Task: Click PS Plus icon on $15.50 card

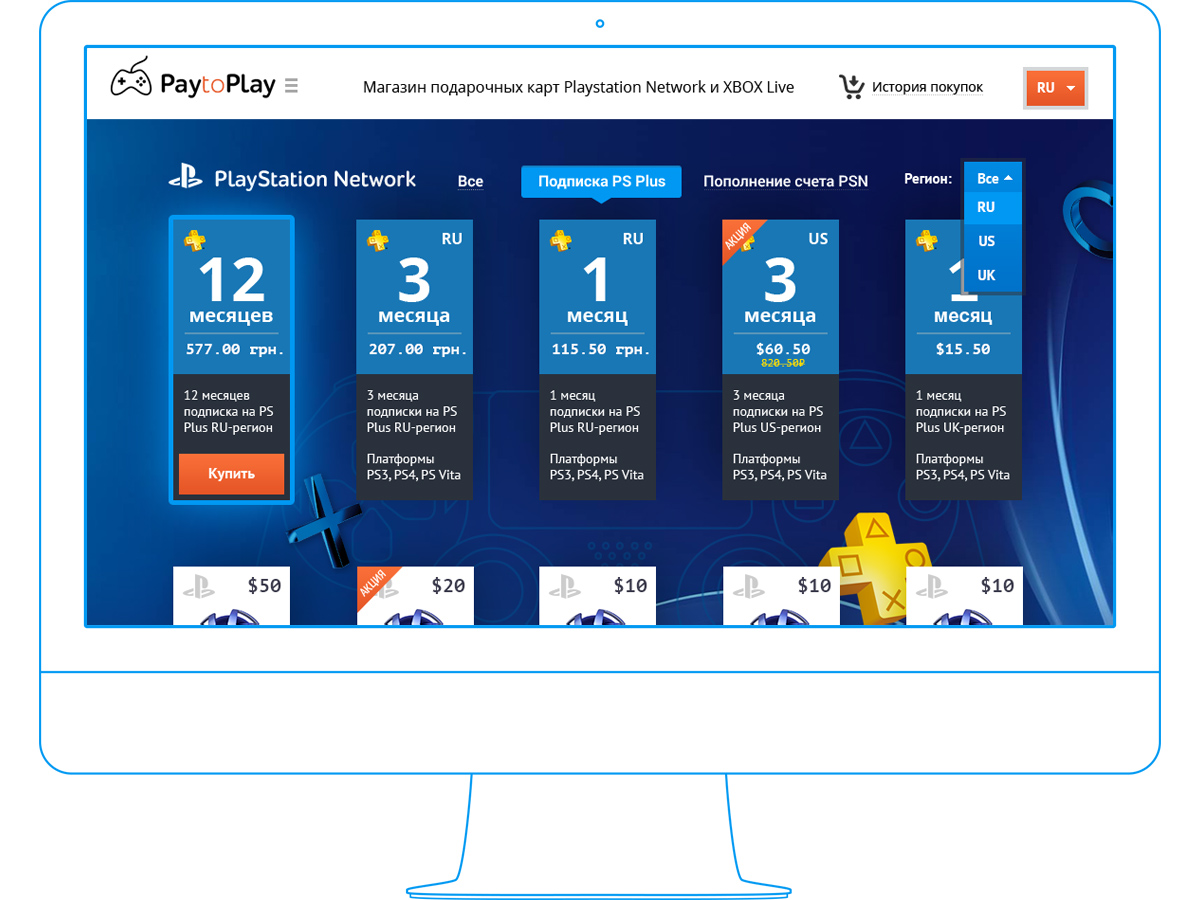Action: (926, 240)
